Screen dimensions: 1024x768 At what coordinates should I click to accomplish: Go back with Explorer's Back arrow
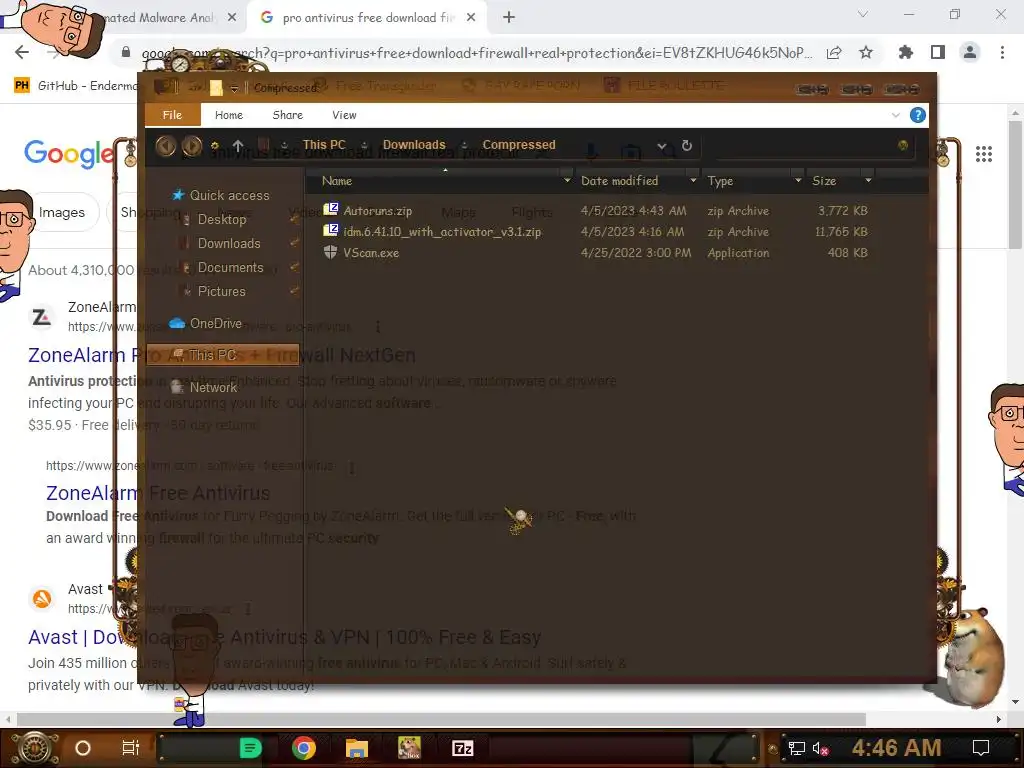tap(165, 146)
